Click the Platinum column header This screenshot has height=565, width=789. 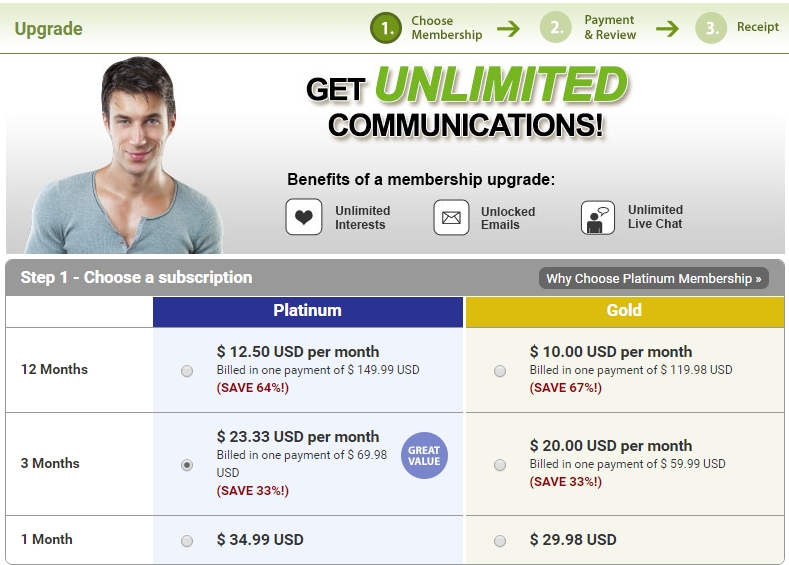tap(308, 311)
